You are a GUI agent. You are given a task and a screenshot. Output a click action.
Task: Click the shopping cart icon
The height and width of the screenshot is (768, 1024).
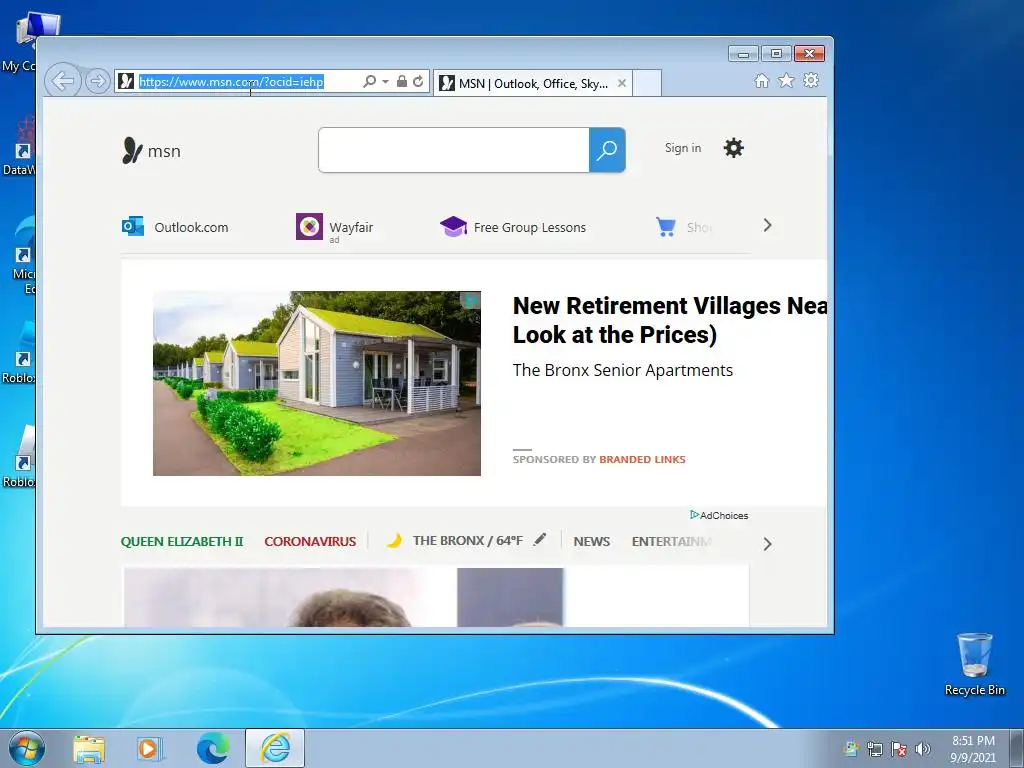665,227
